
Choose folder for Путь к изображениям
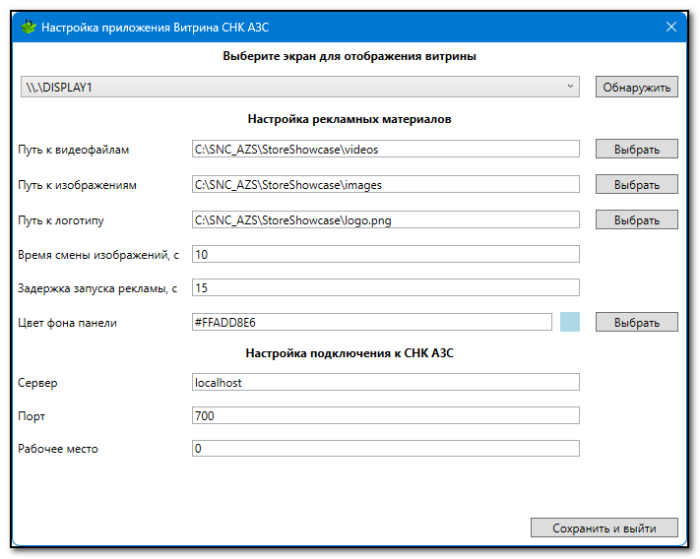click(637, 184)
